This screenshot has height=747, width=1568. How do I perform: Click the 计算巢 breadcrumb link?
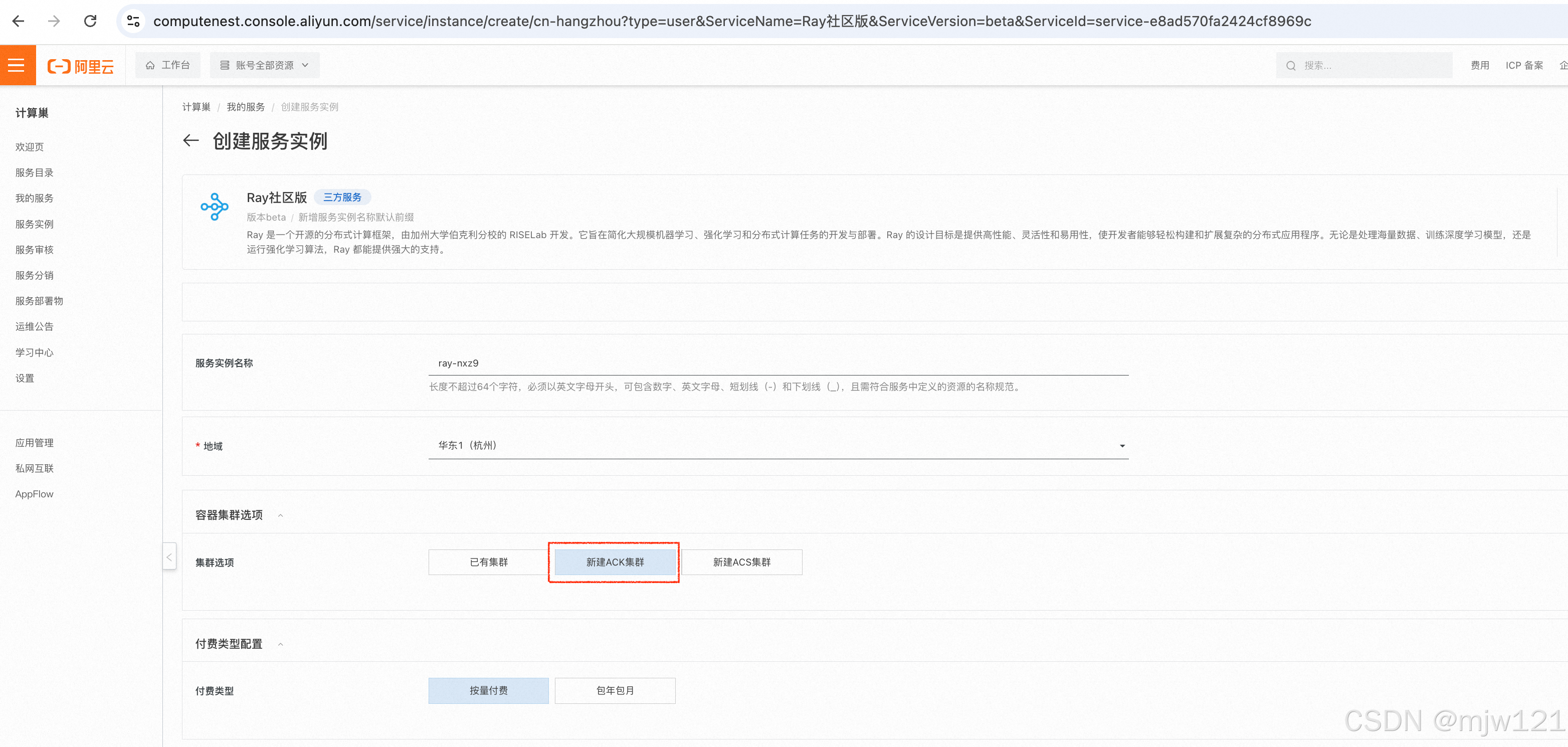[196, 107]
